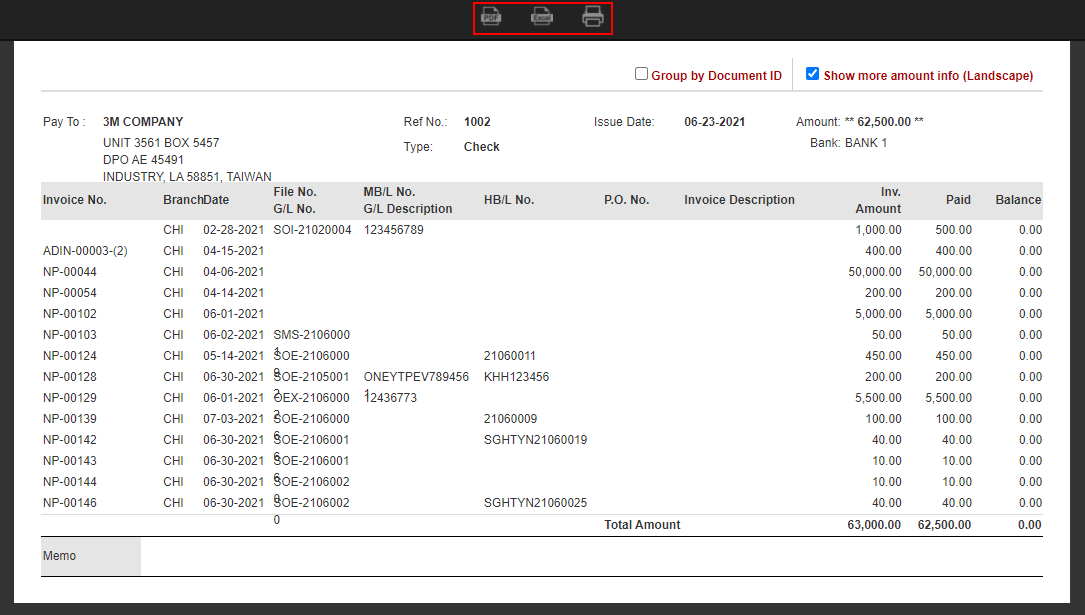This screenshot has width=1085, height=615.
Task: Click file number SOI-21020004
Action: pyautogui.click(x=312, y=230)
